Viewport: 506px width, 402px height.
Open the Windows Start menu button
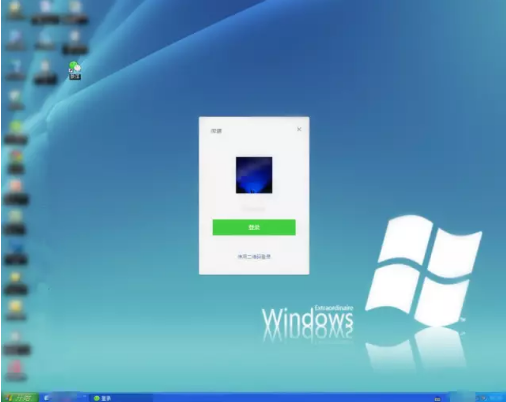click(x=20, y=398)
